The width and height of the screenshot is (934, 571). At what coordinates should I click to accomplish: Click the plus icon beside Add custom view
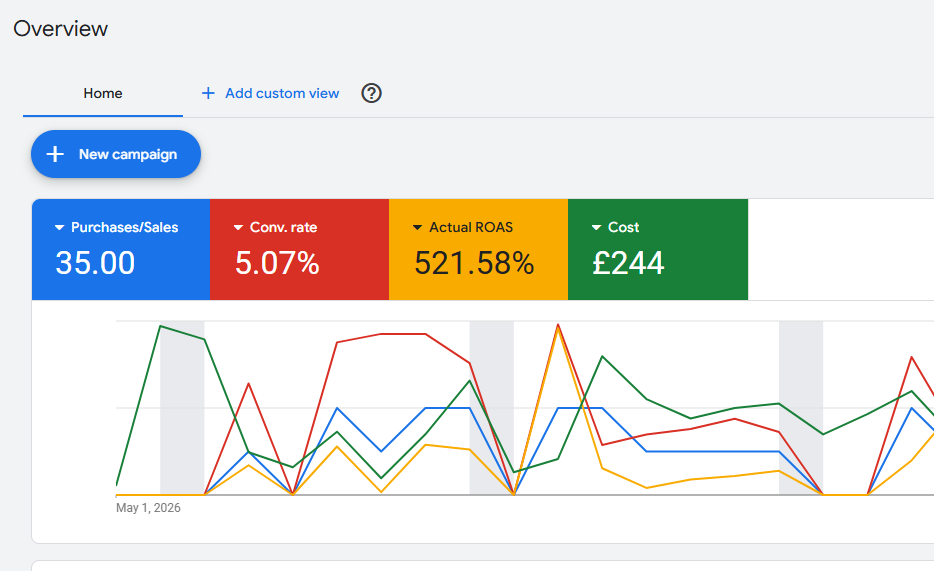[x=208, y=93]
